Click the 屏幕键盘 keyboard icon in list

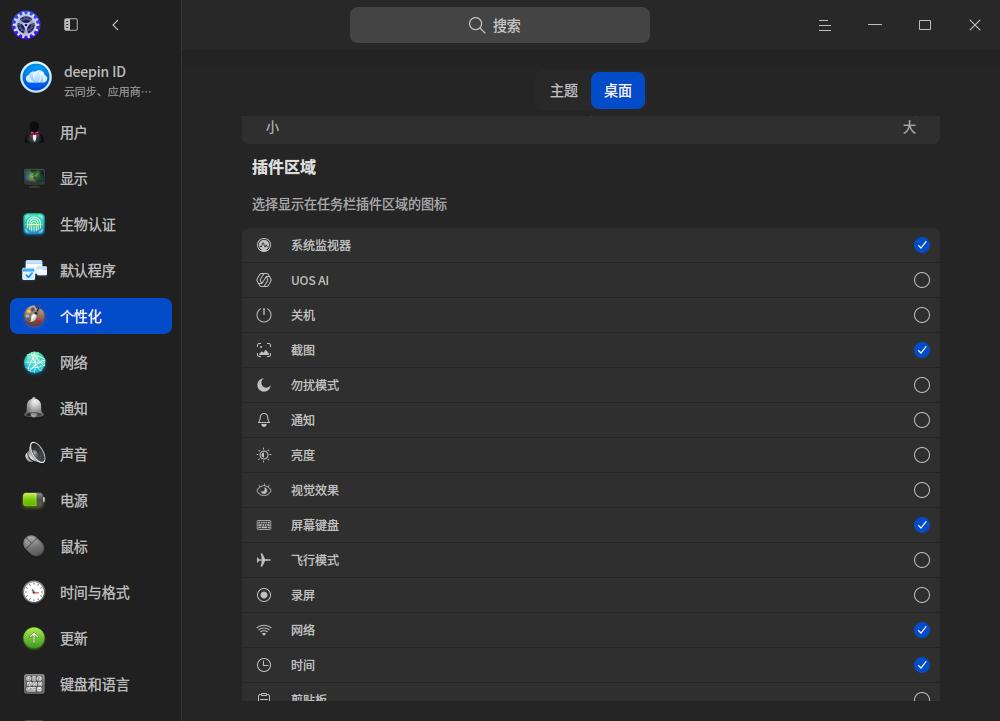[x=264, y=525]
